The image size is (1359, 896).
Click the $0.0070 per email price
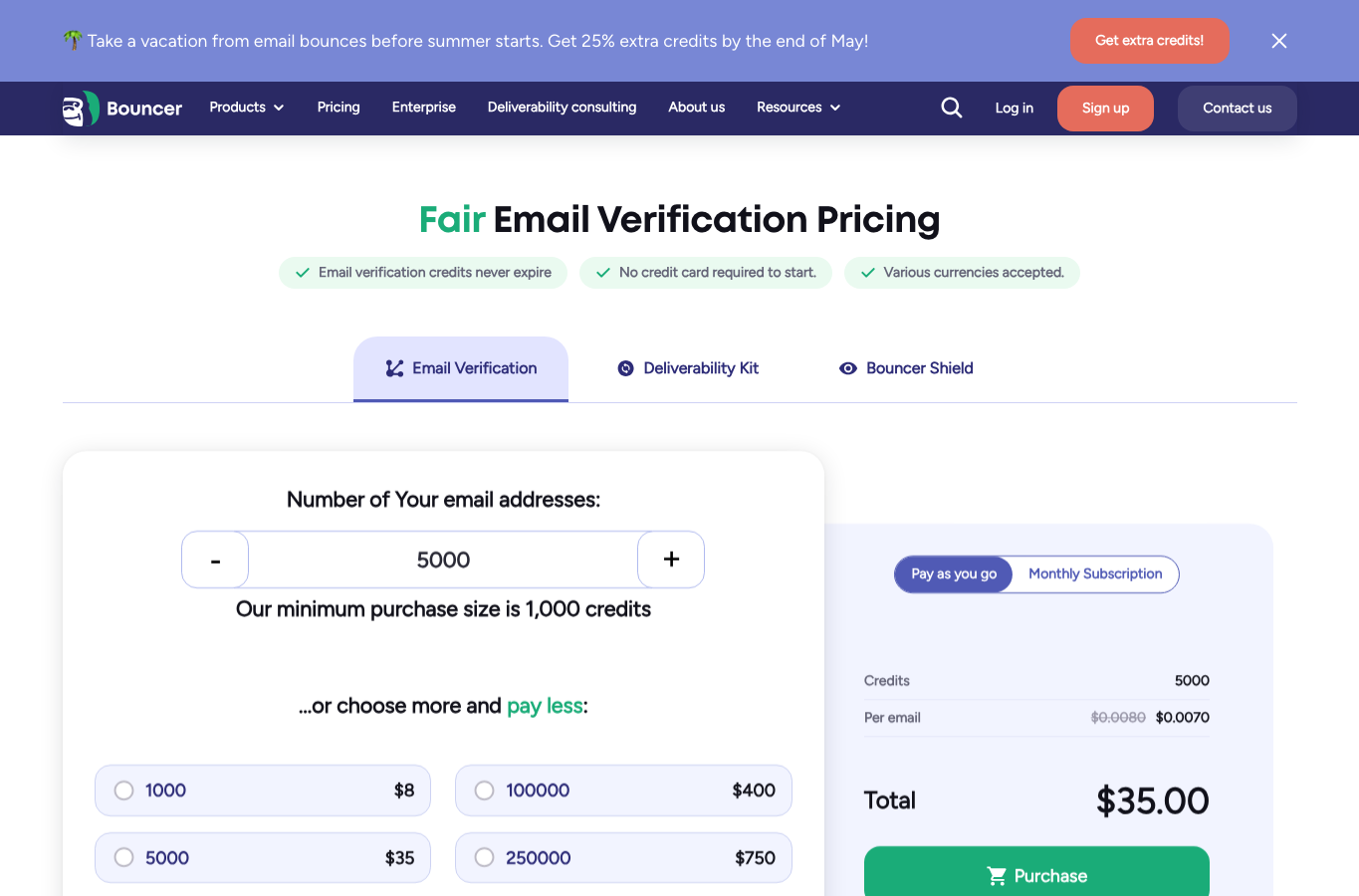point(1183,718)
